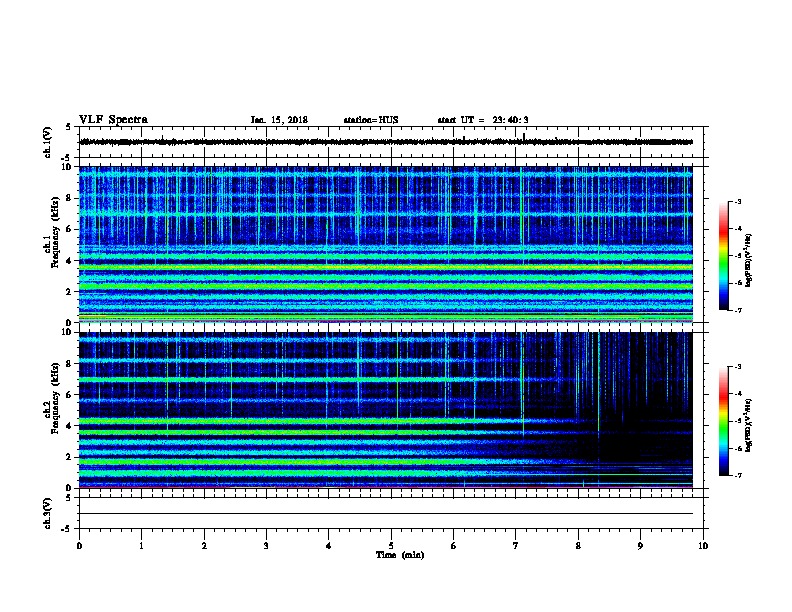Click the time axis tick label '9'
Screen dimensions: 792x612
coord(640,546)
